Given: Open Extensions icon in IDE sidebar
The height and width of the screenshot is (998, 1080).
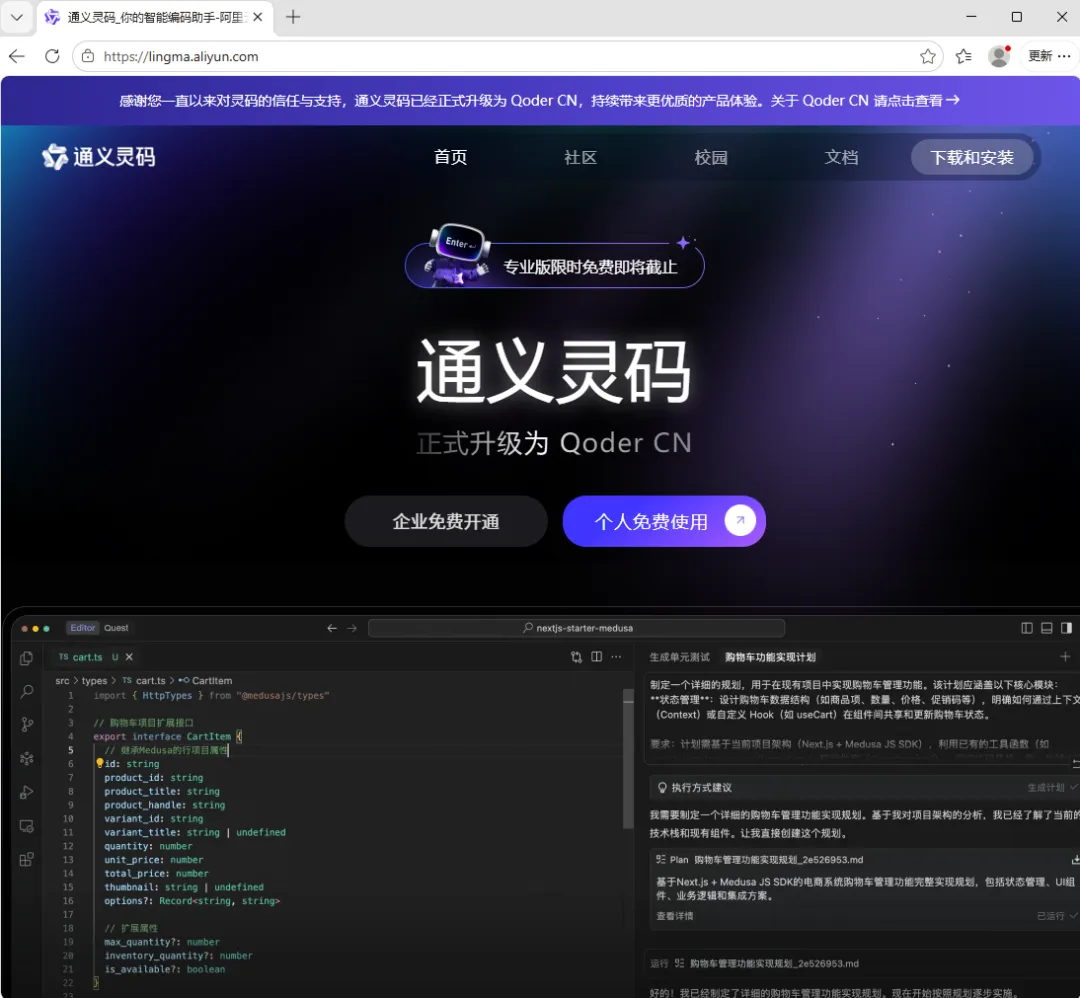Looking at the screenshot, I should coord(27,860).
